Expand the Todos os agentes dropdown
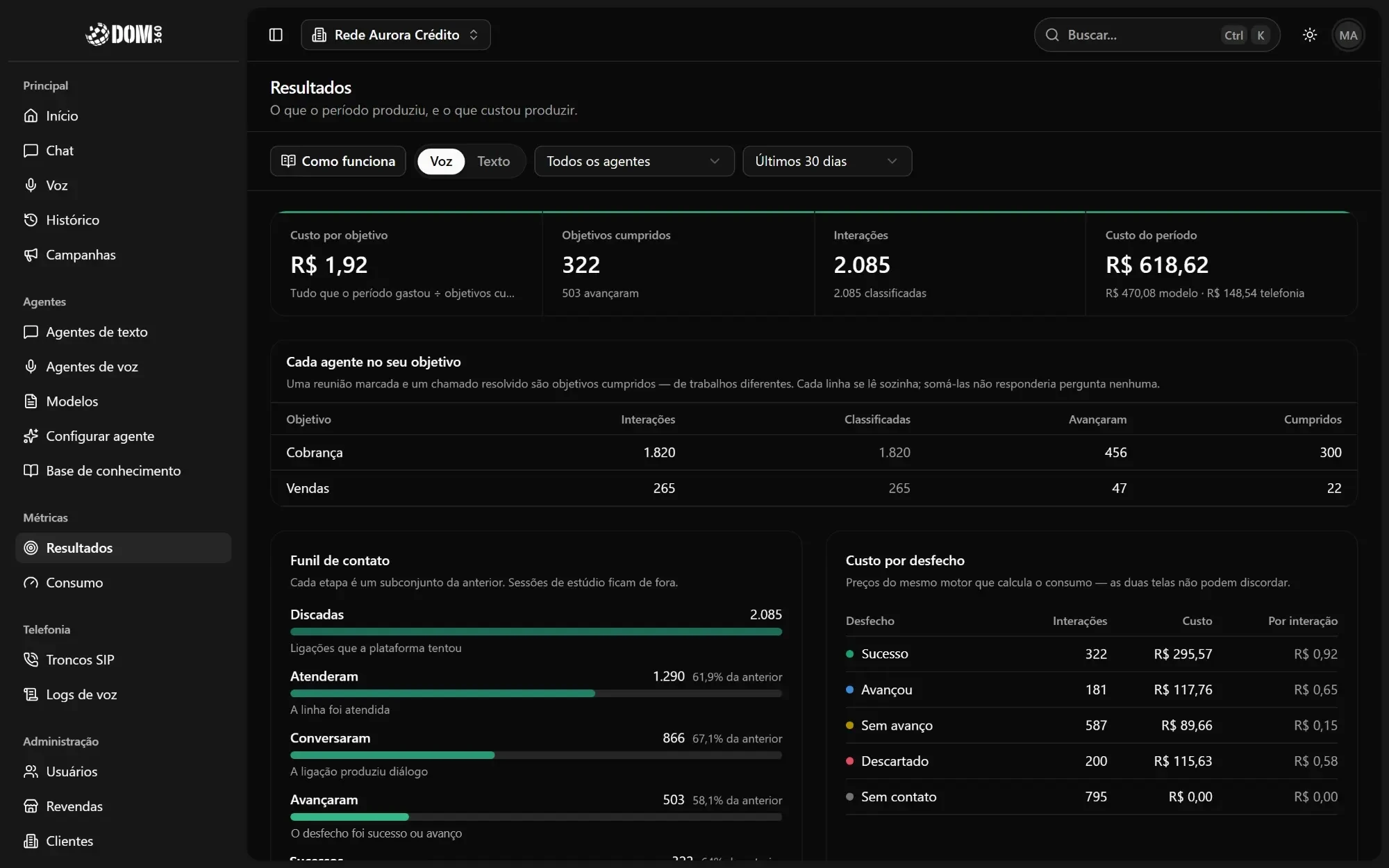1389x868 pixels. [x=634, y=161]
